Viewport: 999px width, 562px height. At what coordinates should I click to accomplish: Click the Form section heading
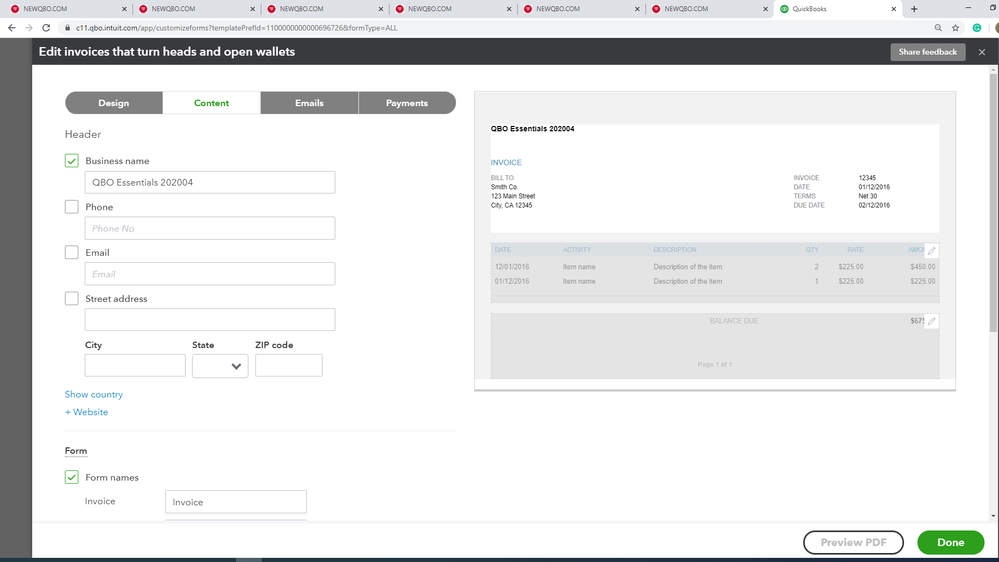76,450
